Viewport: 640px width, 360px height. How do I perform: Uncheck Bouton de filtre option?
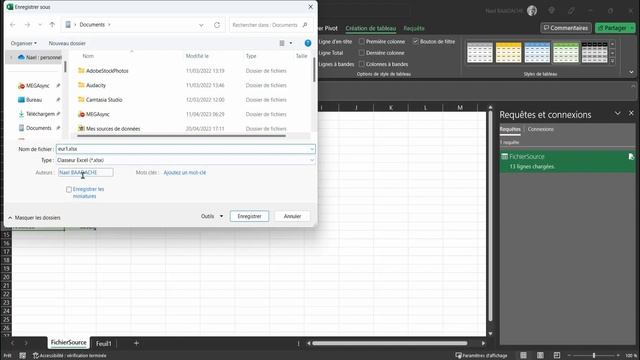(416, 42)
